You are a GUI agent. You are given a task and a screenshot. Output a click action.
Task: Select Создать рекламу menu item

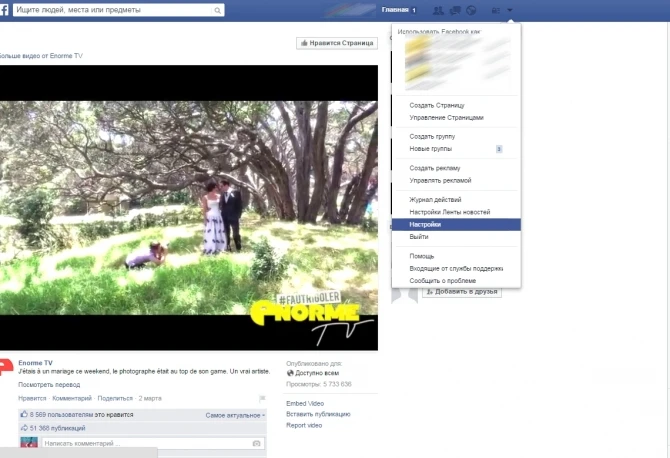435,168
